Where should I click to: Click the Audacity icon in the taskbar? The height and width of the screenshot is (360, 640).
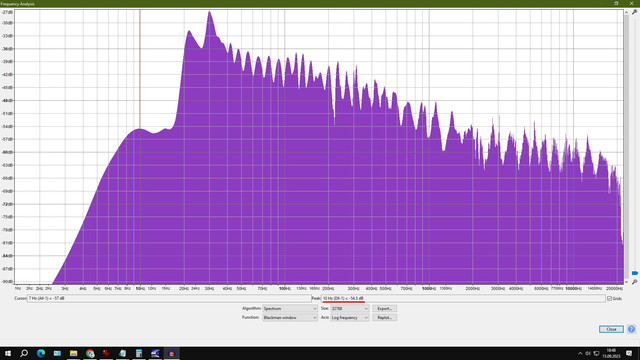[x=171, y=353]
